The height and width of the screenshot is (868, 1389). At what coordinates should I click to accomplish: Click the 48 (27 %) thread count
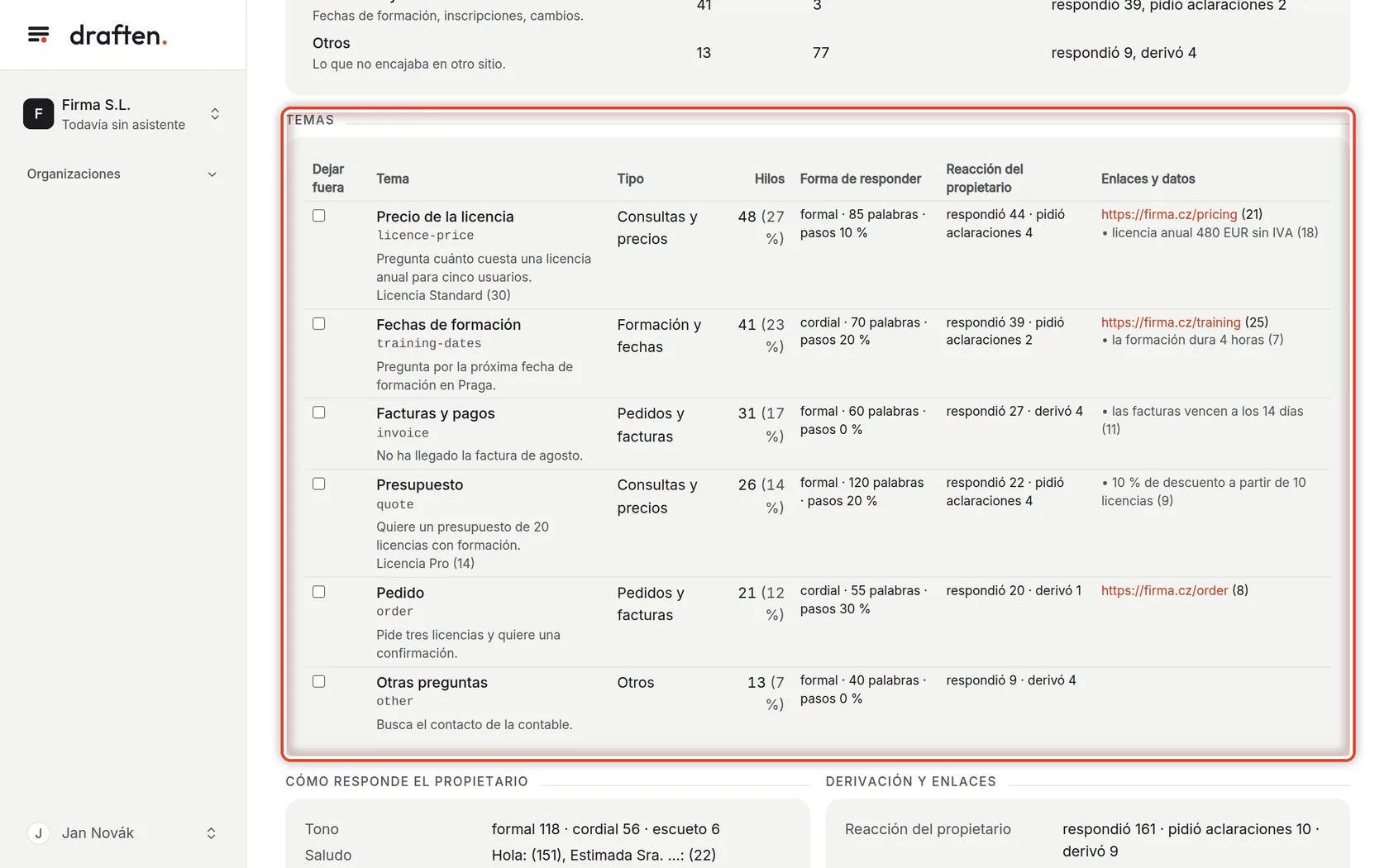pos(761,227)
